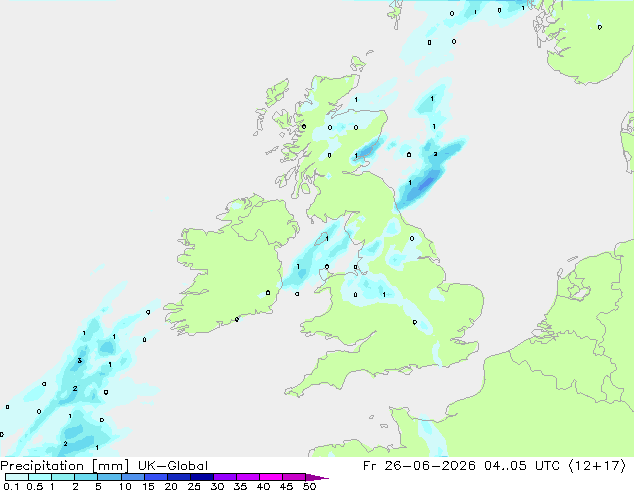Click the legend swatch between 25 and 30
Screen dimensions: 634x490
click(x=201, y=477)
